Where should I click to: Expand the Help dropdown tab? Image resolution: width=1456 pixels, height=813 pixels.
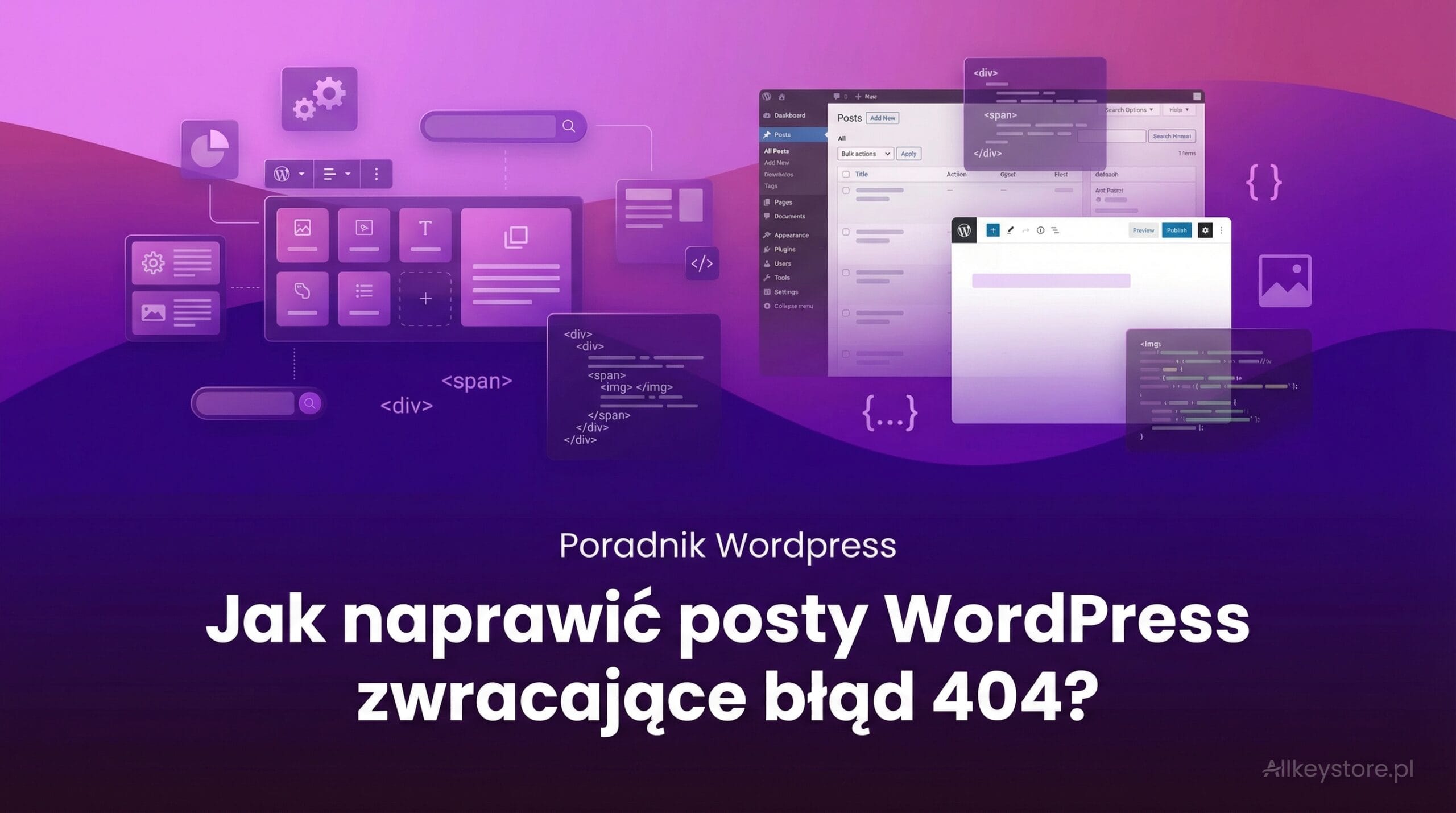(1178, 110)
